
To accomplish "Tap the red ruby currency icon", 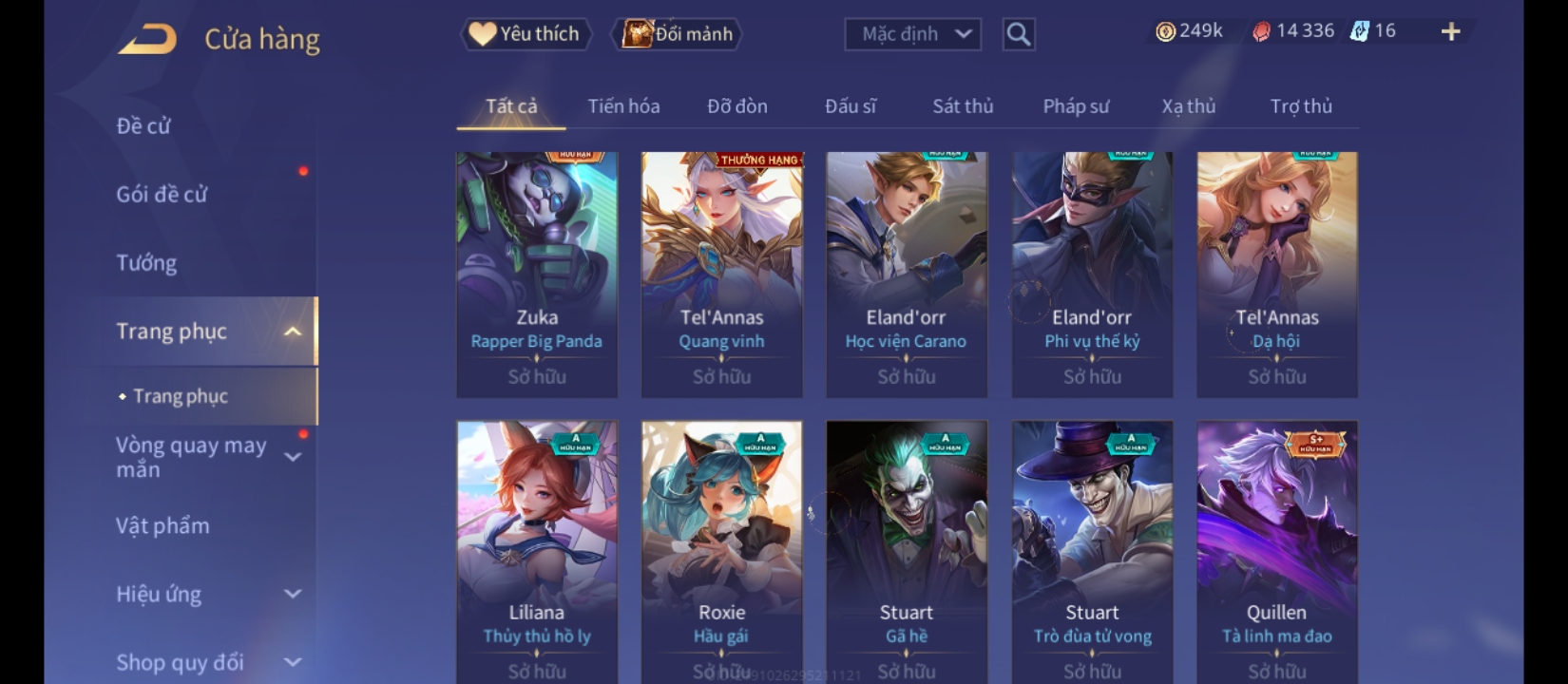I will coord(1261,31).
